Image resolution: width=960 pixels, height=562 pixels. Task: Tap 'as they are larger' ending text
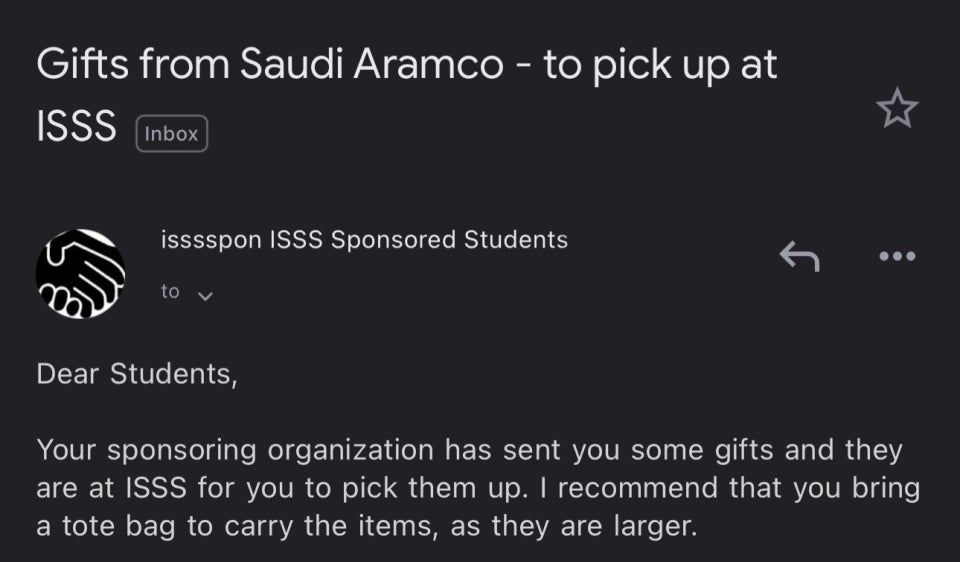point(574,528)
